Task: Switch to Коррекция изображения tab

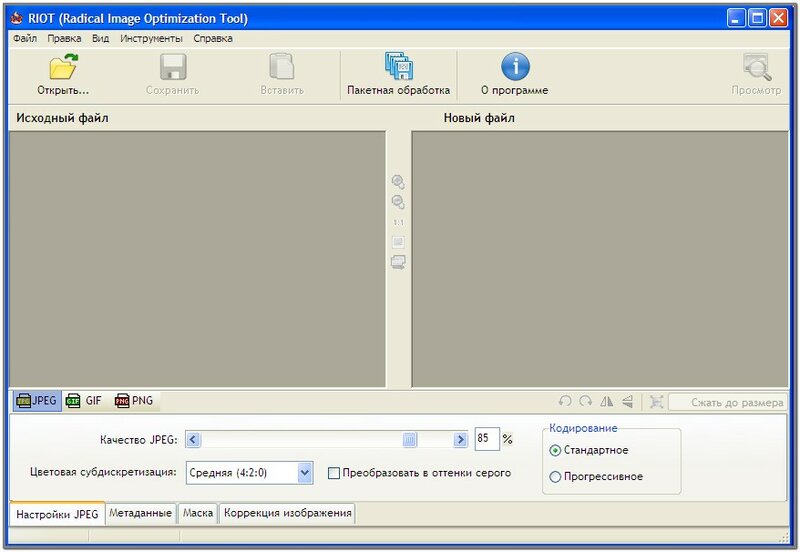Action: click(287, 513)
